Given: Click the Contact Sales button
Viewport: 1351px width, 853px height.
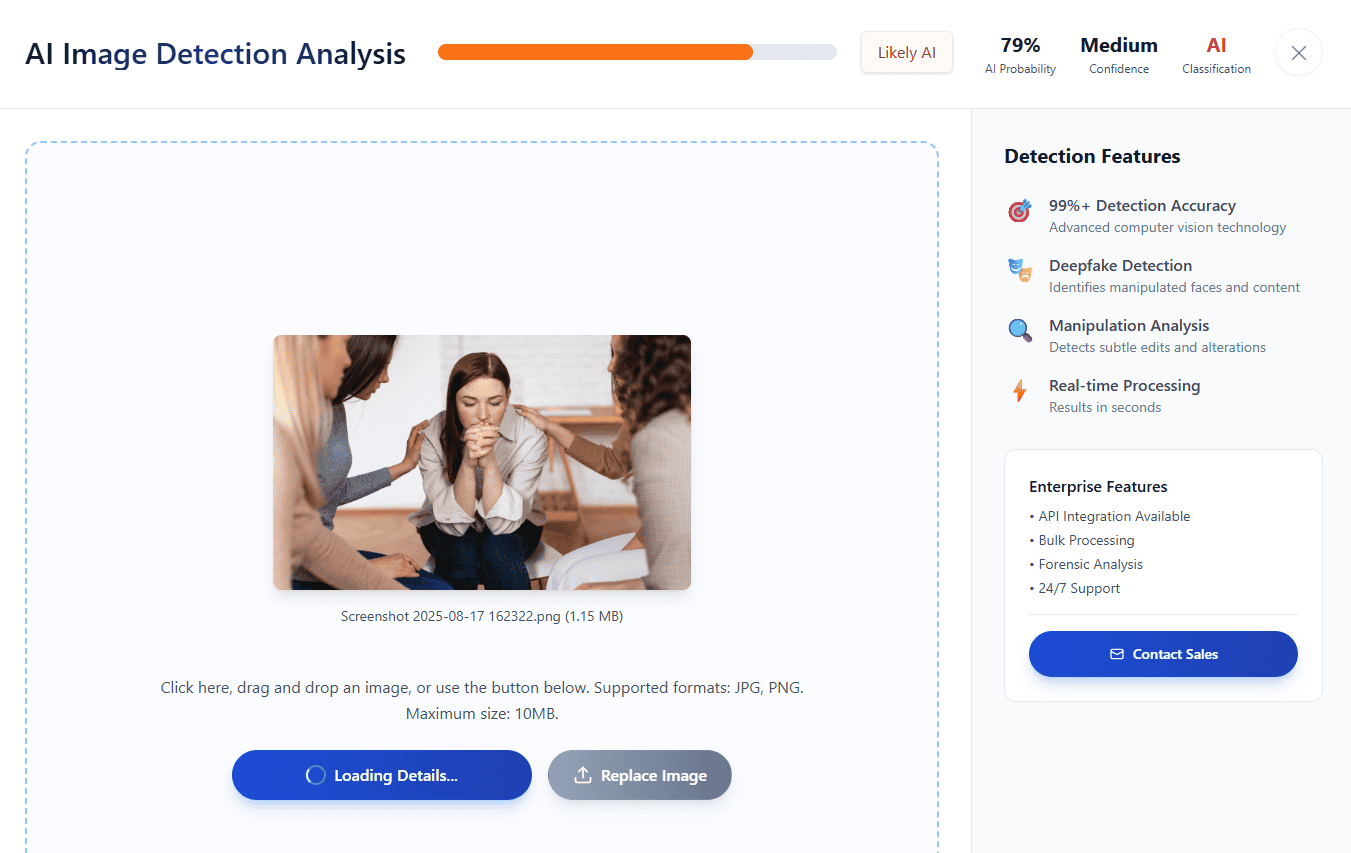Looking at the screenshot, I should point(1163,654).
